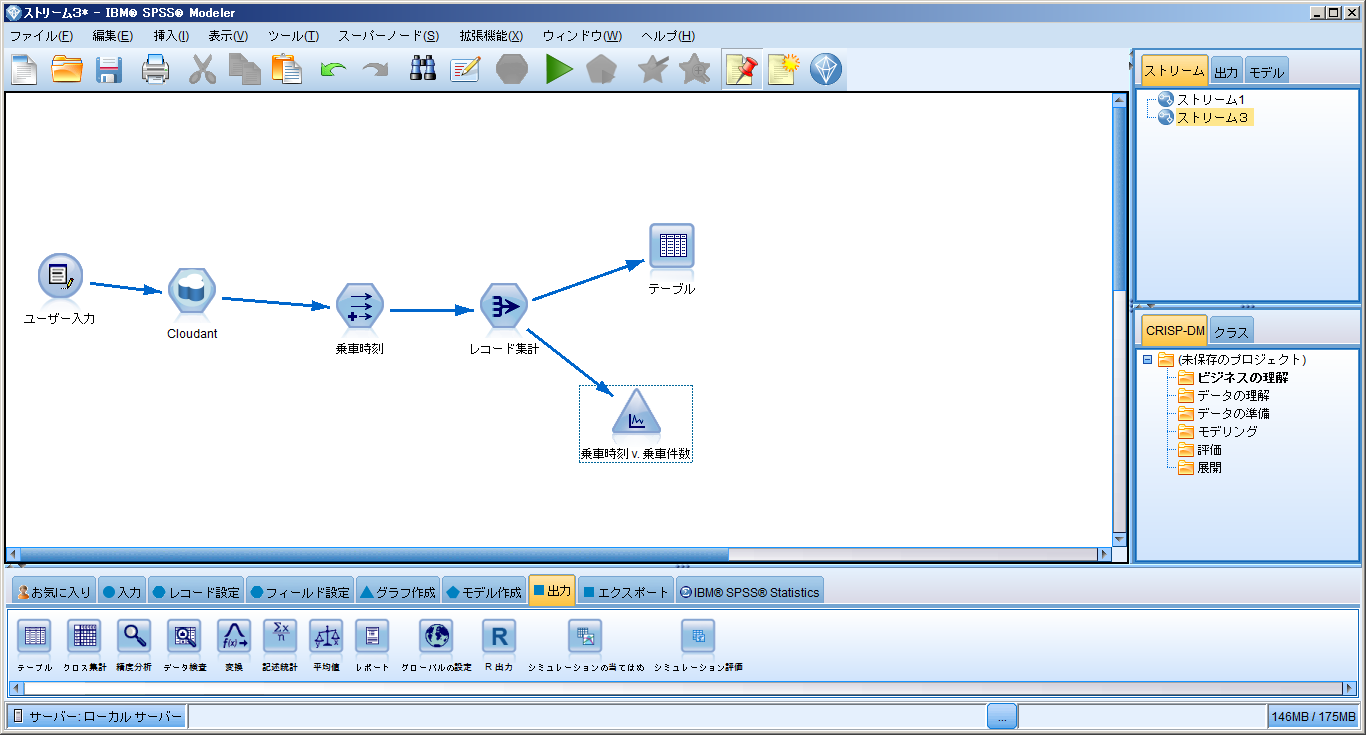
Task: Pick the グローバルの設定 node from the palette
Action: (x=436, y=636)
